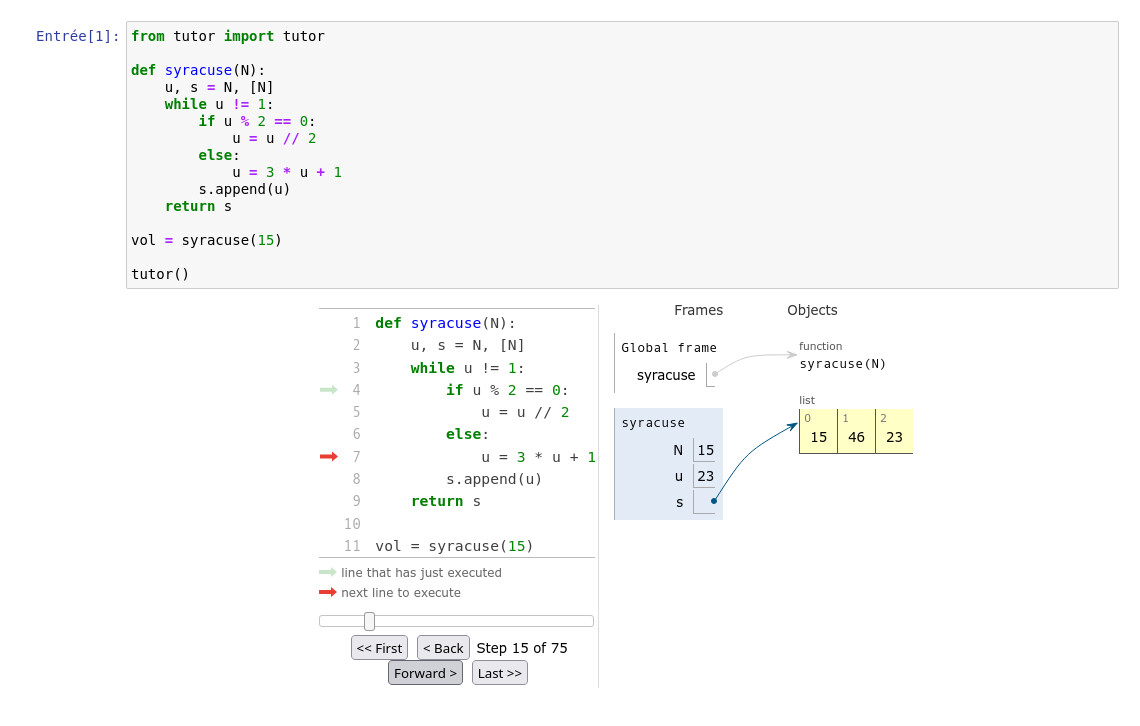Click 'vol = syracuse(15)' in the code cell
The height and width of the screenshot is (726, 1140).
(x=206, y=240)
